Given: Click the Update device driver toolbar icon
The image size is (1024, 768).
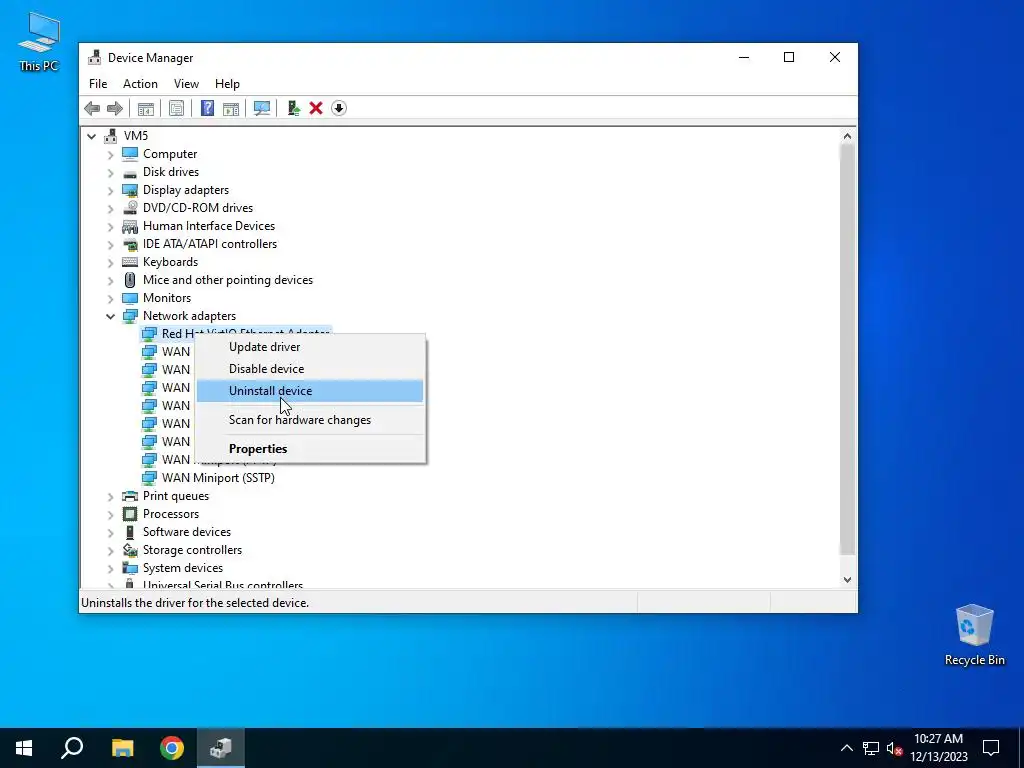Looking at the screenshot, I should pos(293,108).
